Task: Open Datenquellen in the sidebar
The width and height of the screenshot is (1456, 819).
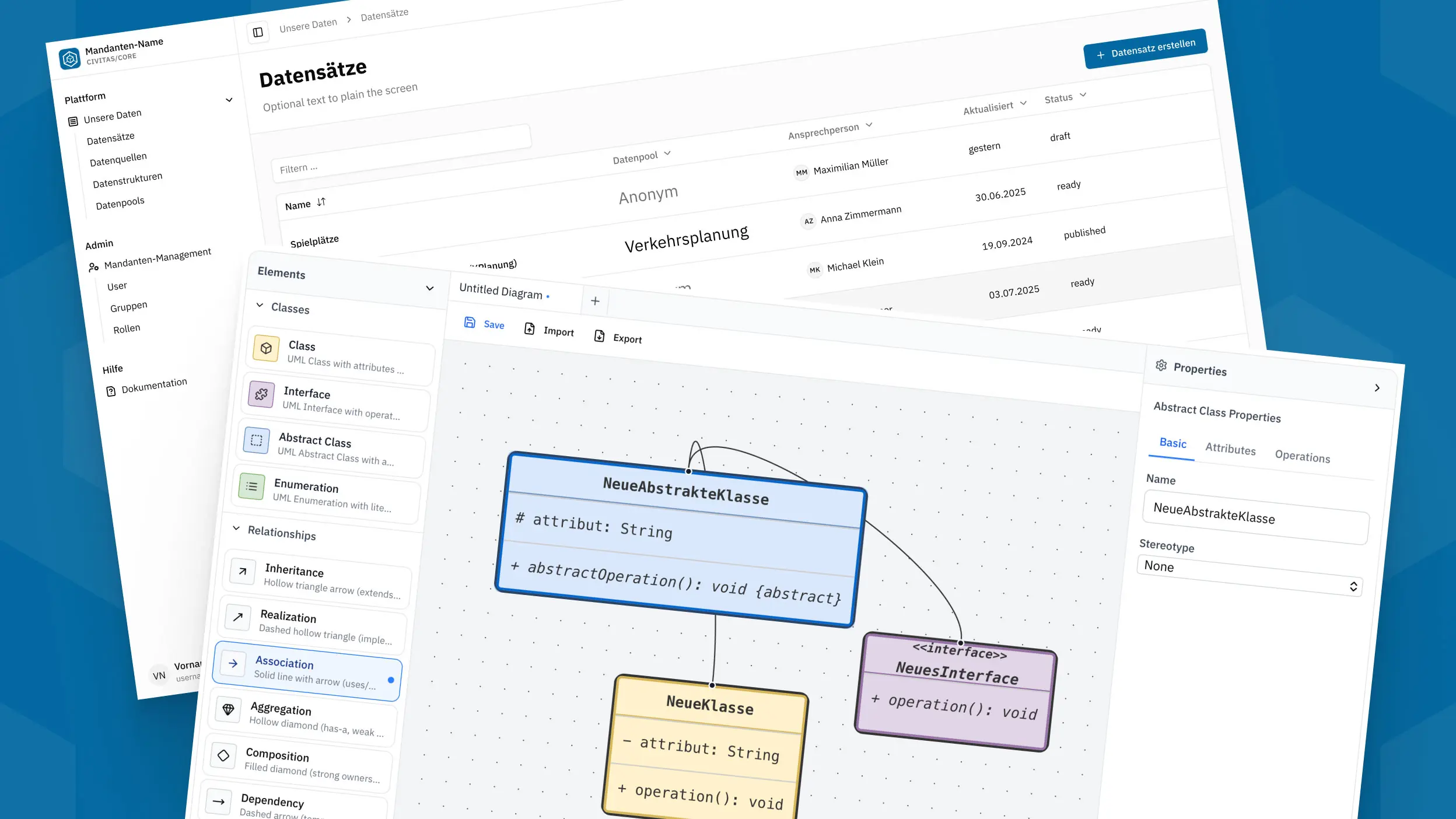Action: click(118, 159)
